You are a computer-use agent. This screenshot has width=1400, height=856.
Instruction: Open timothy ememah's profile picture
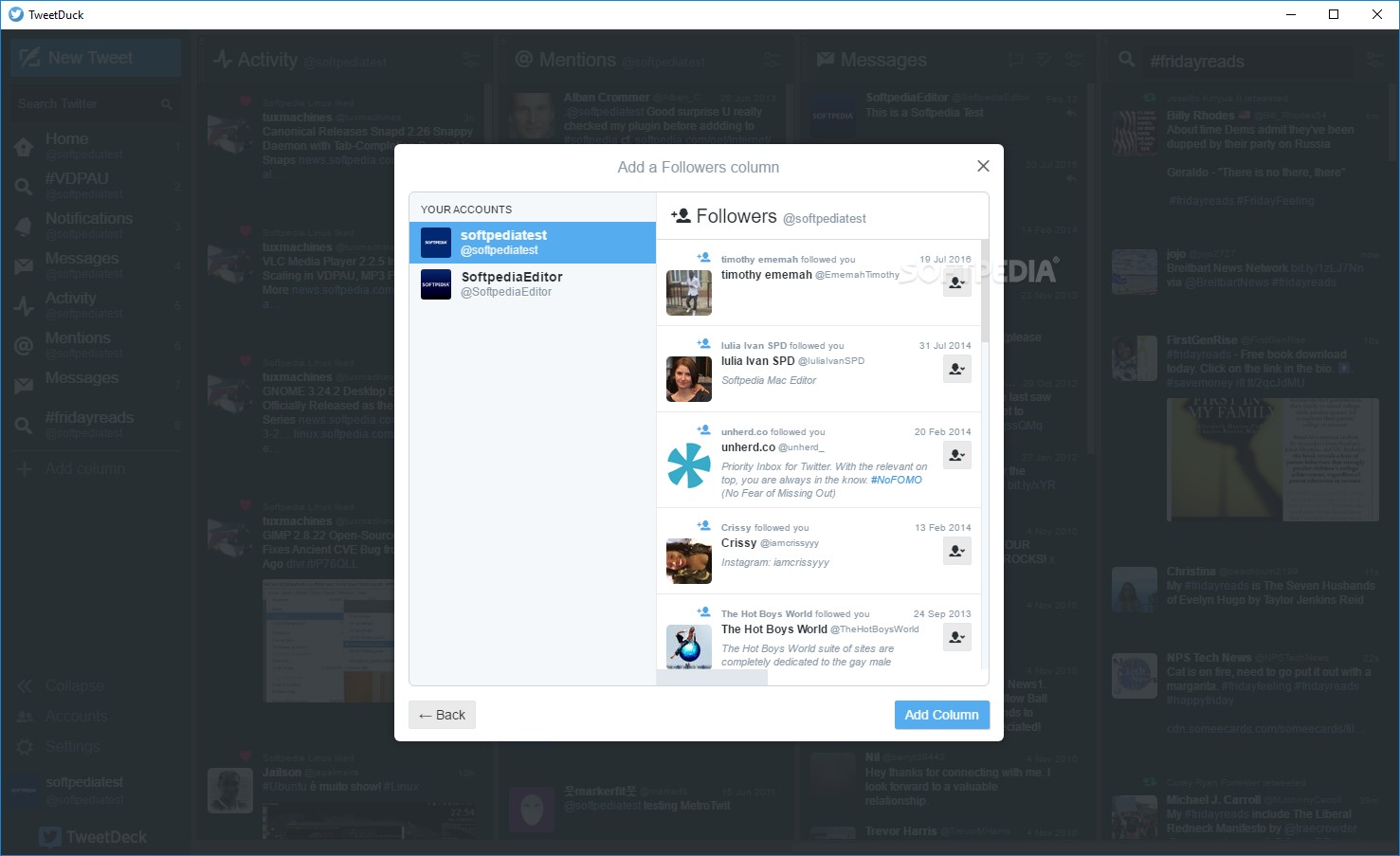689,293
